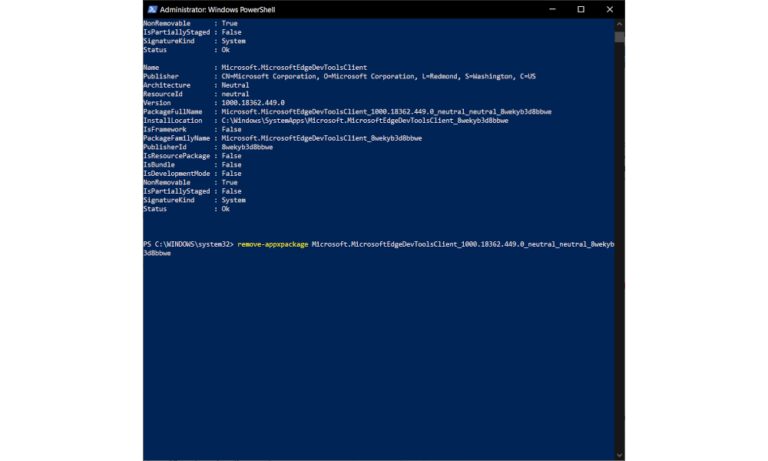This screenshot has width=768, height=461.
Task: Click the vertical scrollbar thumb
Action: click(x=620, y=37)
